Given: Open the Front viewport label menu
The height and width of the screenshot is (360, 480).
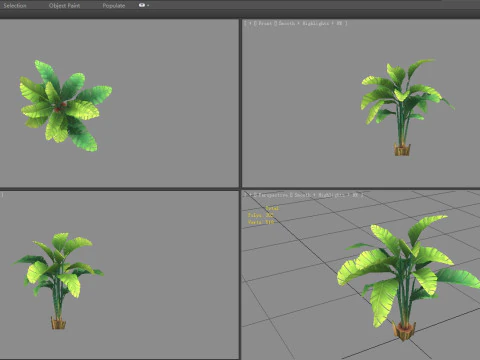Looking at the screenshot, I should pyautogui.click(x=265, y=23).
